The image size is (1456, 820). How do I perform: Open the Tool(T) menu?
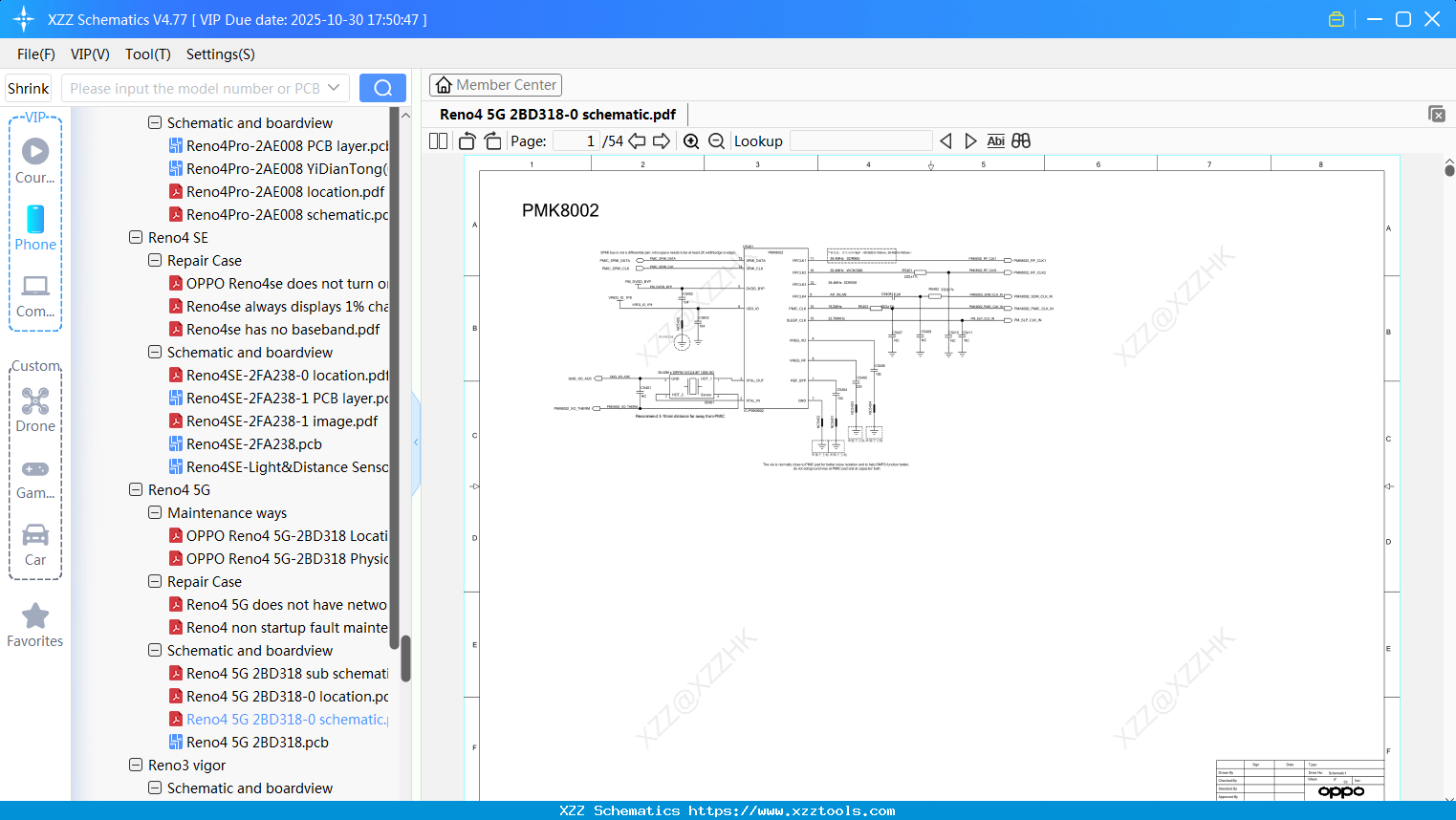coord(148,54)
